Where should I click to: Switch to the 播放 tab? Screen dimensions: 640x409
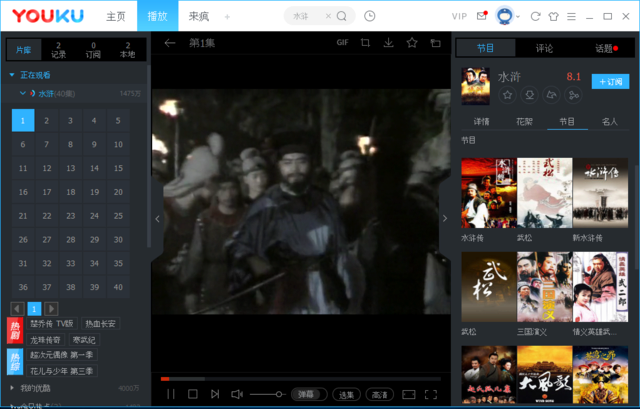click(x=158, y=16)
